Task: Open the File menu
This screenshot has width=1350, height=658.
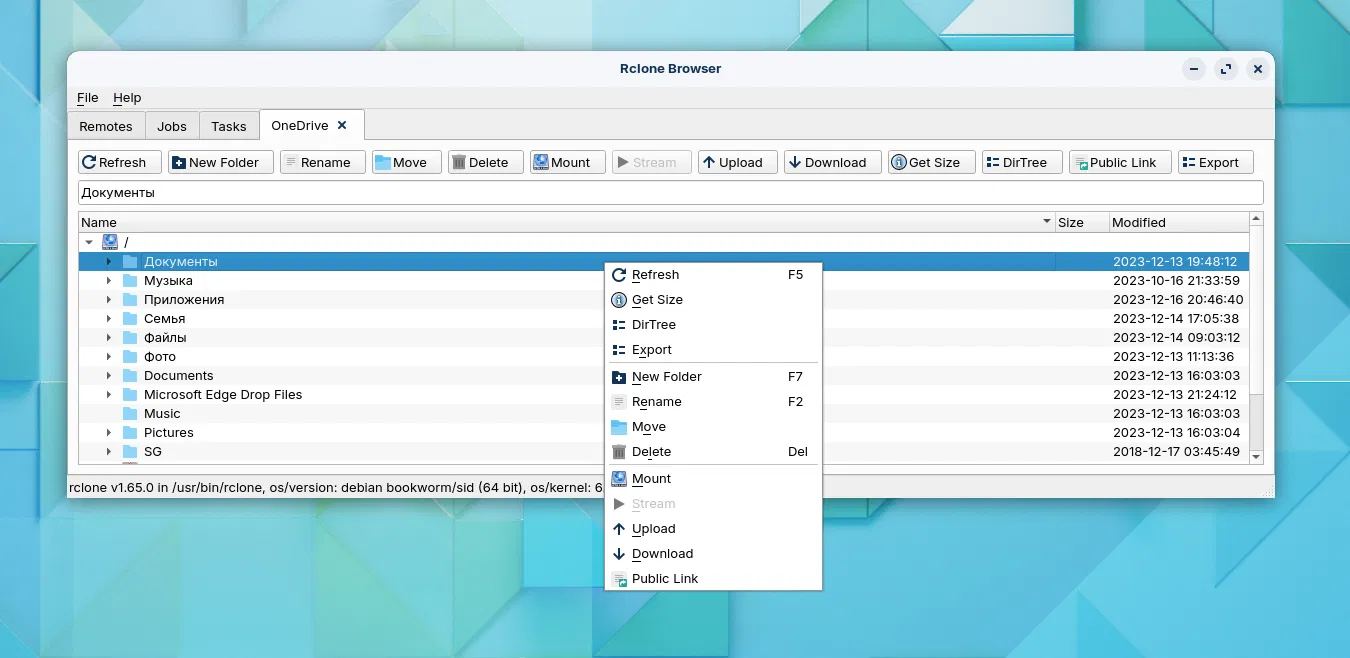Action: tap(88, 98)
